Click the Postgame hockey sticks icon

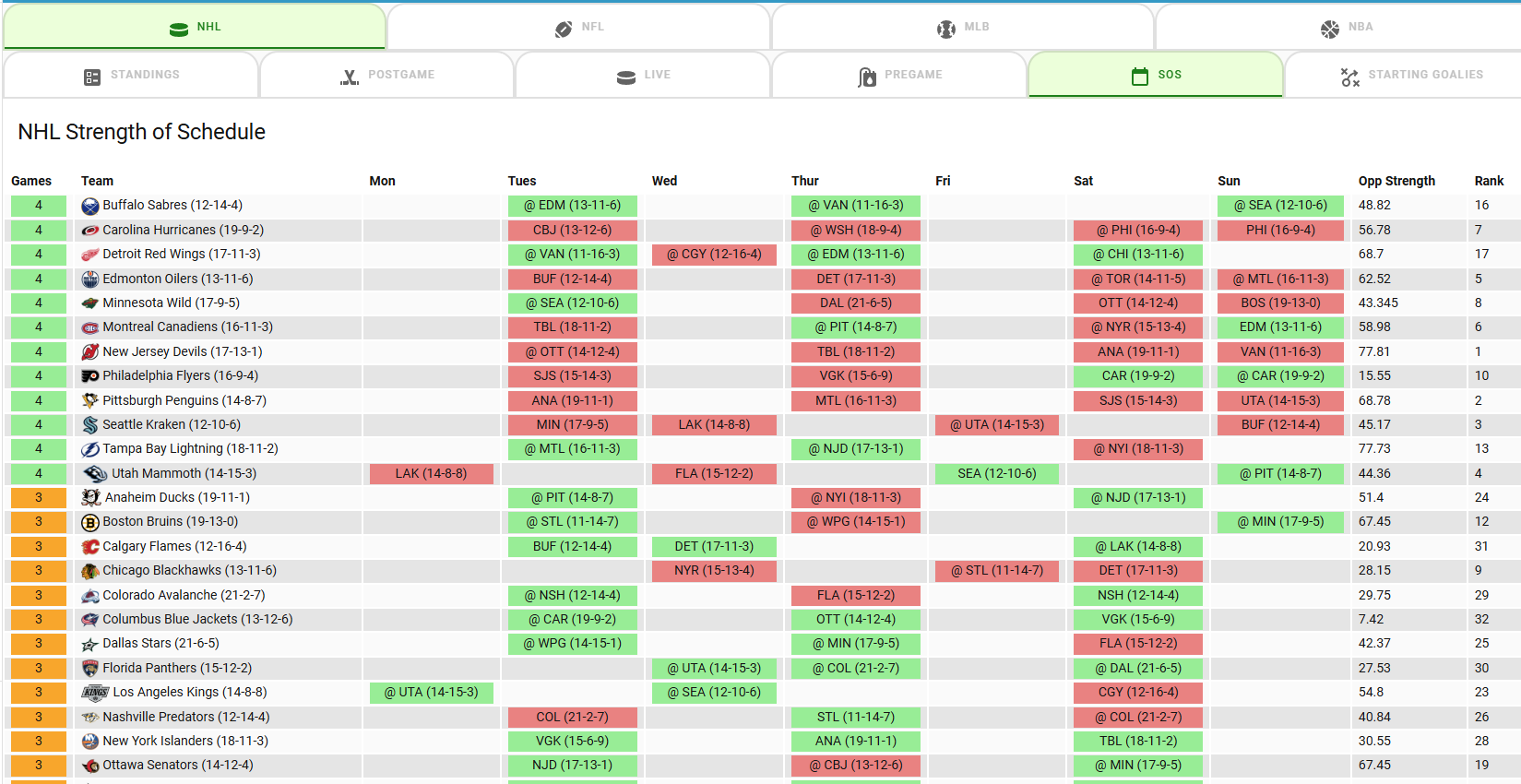(x=350, y=77)
